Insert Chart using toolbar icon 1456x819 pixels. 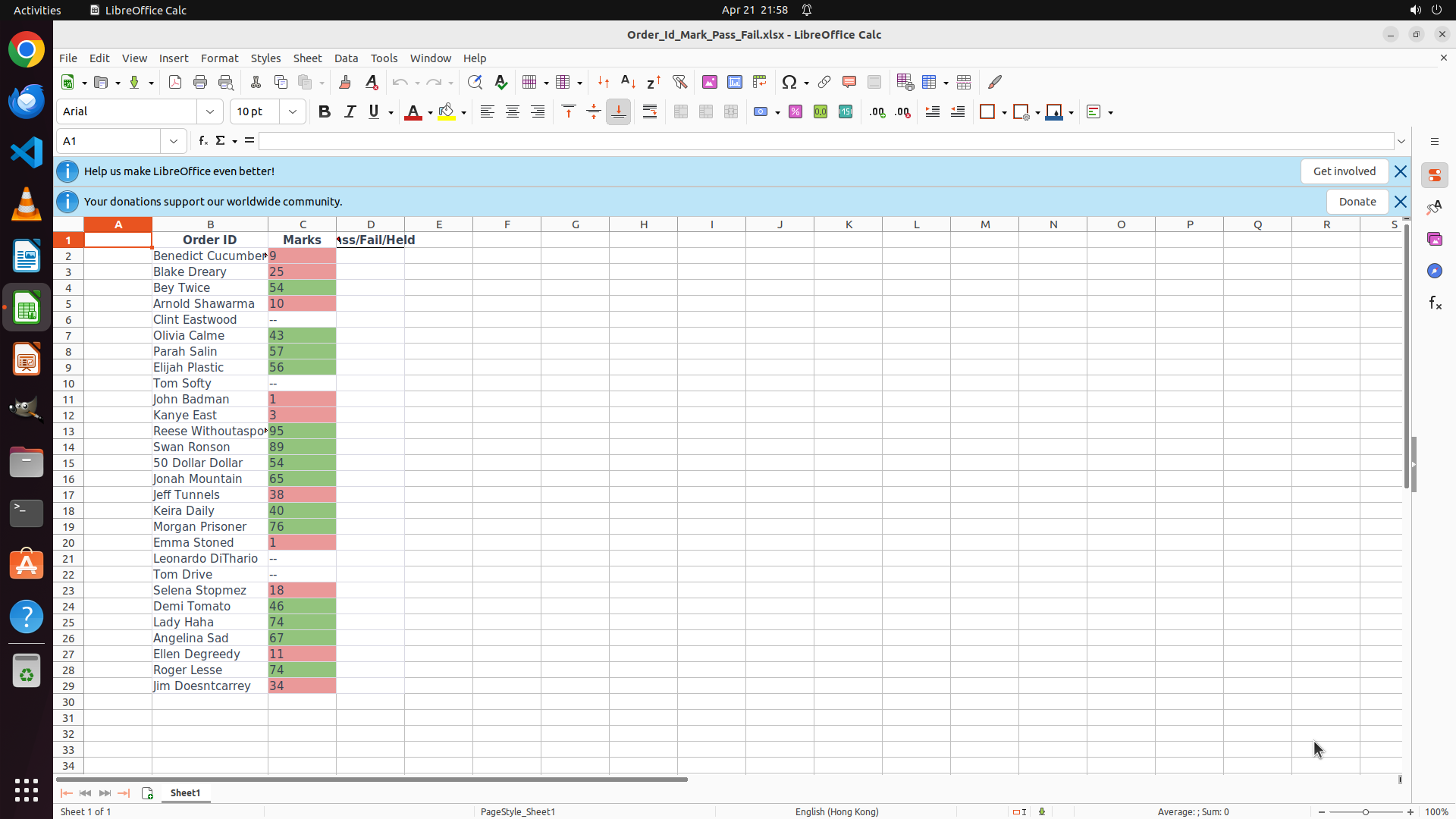[x=735, y=83]
